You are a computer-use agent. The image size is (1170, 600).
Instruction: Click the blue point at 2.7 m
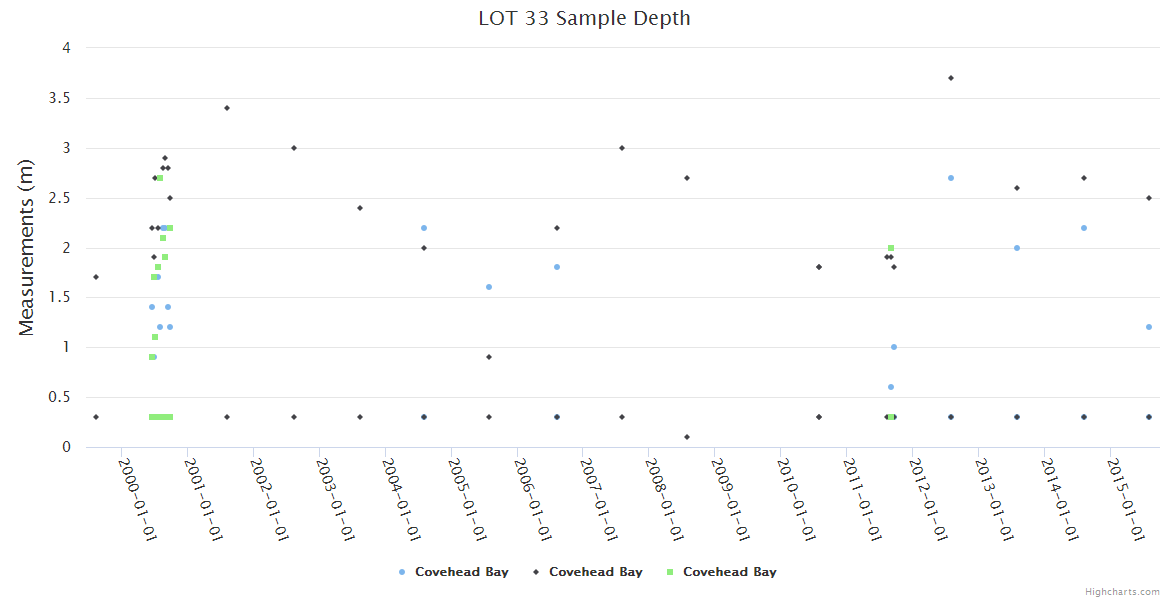coord(951,178)
